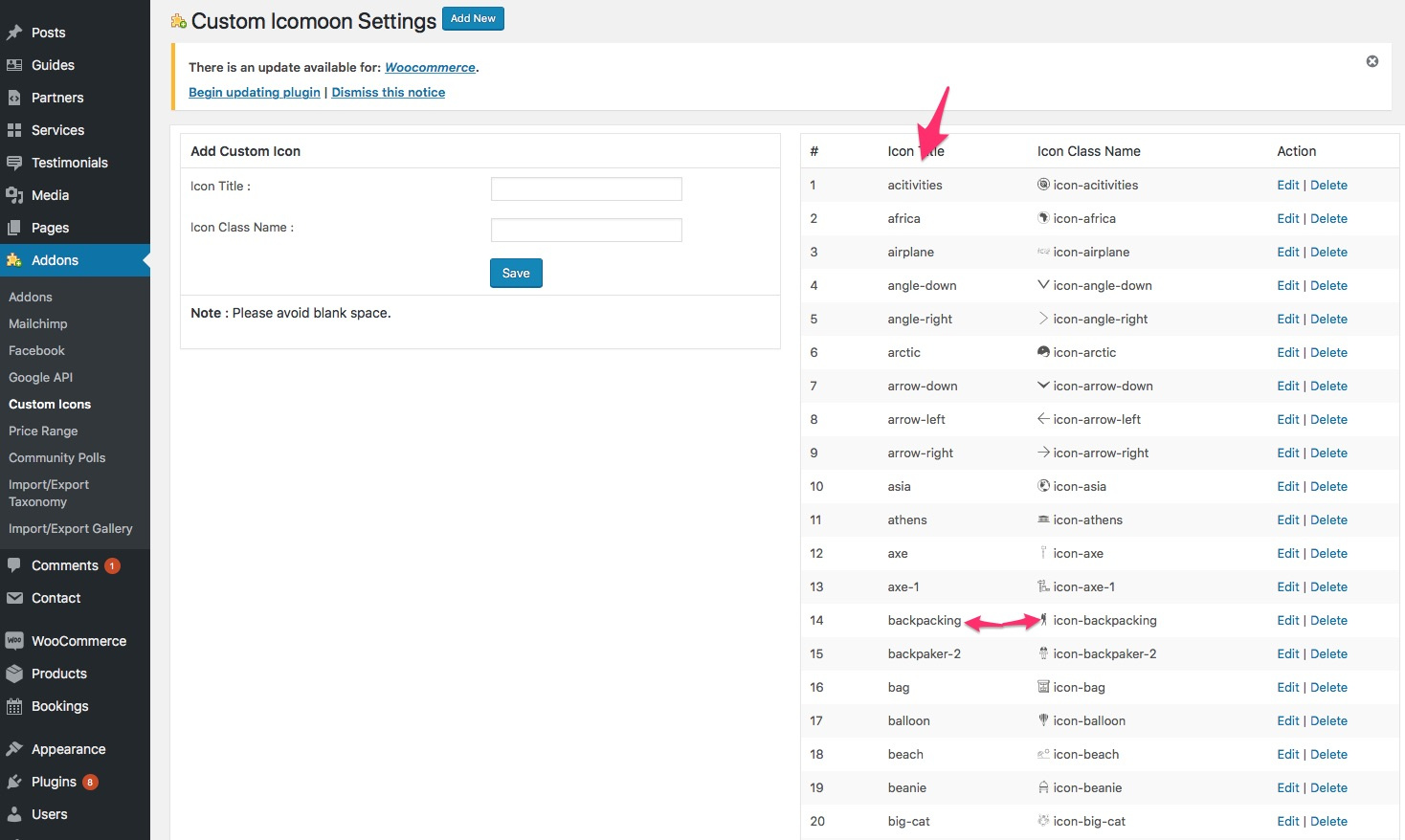Open the Posts pushpin icon in sidebar
Image resolution: width=1405 pixels, height=840 pixels.
[14, 33]
